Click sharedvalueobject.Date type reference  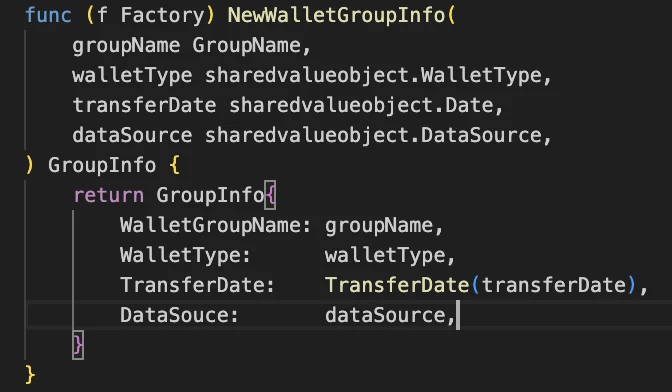point(361,105)
